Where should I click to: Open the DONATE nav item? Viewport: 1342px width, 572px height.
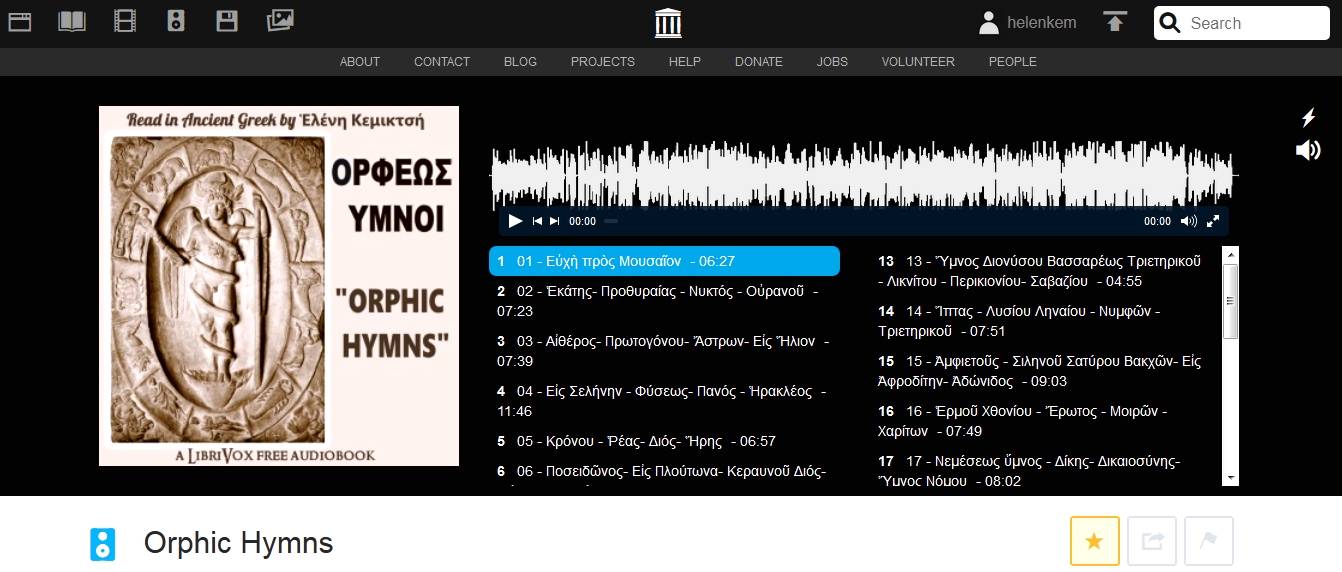click(758, 62)
